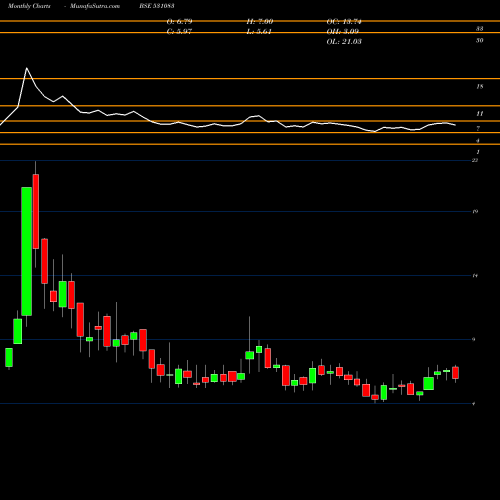
Task: Click the '30' upper axis label
Action: tap(479, 40)
